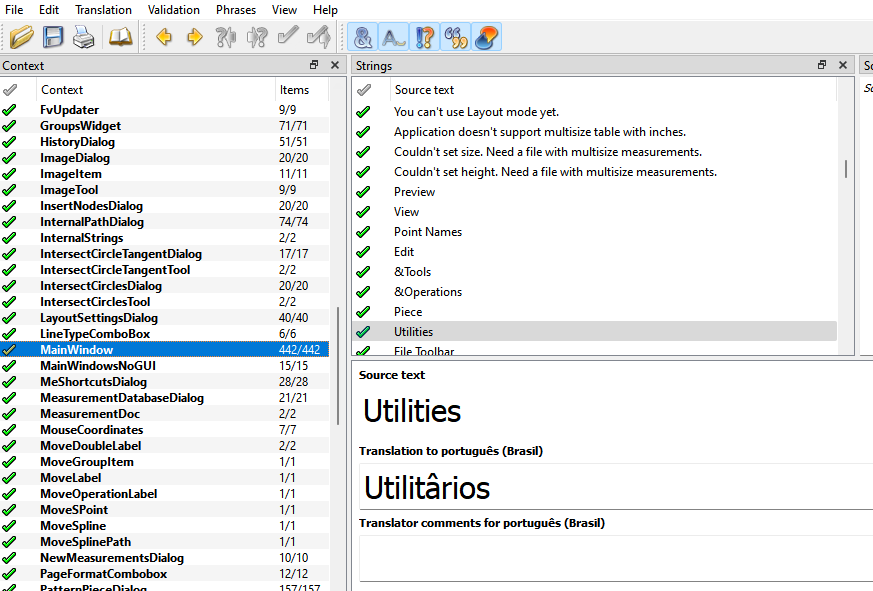
Task: Select the MeasurementDatabaseDialog context
Action: tap(122, 398)
